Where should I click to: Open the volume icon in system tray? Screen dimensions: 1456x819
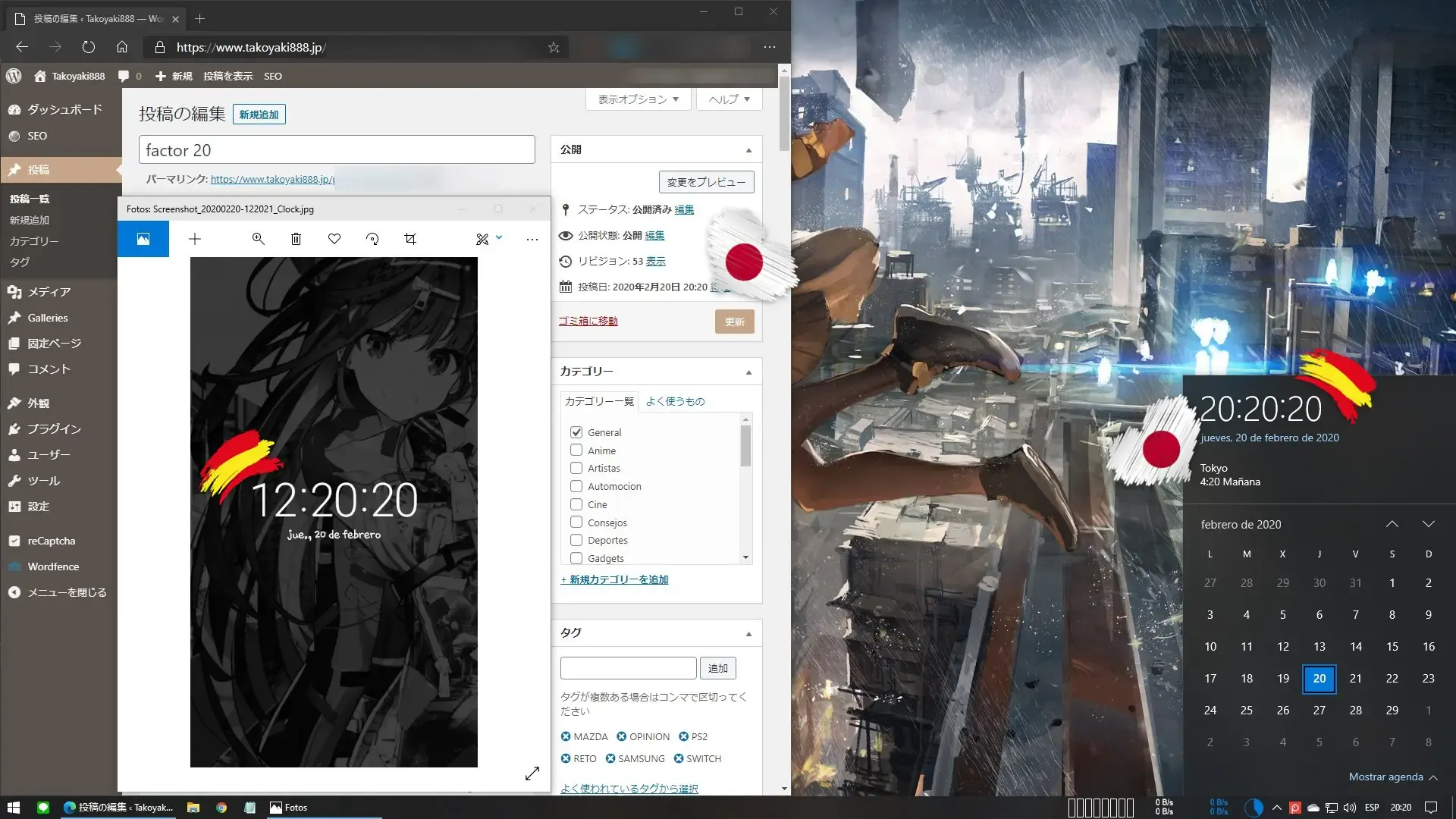point(1350,808)
